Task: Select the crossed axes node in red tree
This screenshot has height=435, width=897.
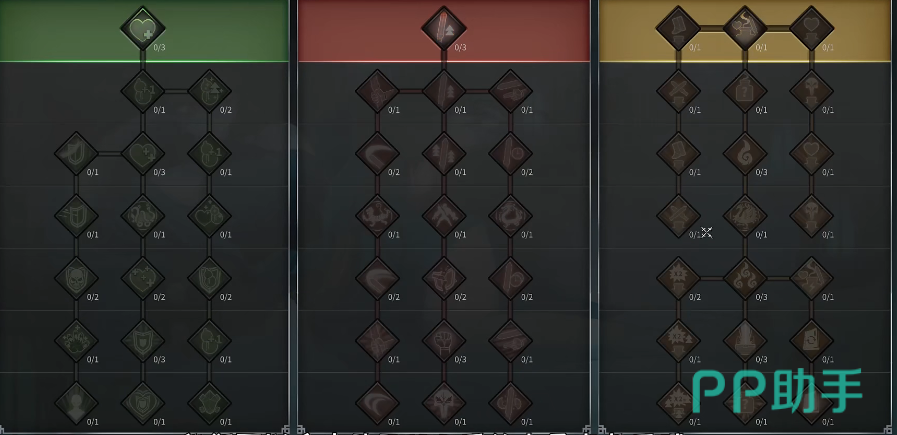Action: point(444,216)
